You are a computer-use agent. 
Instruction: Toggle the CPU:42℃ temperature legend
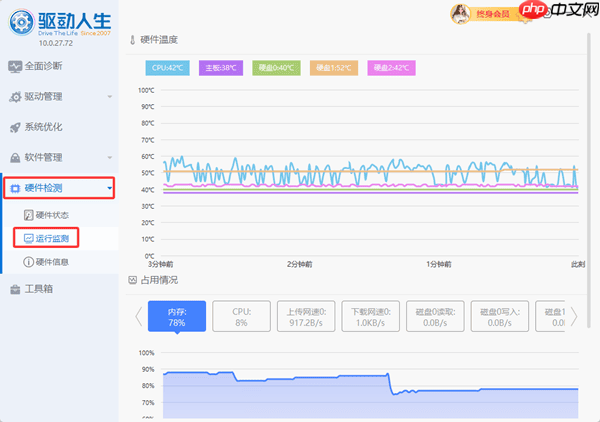pos(168,68)
